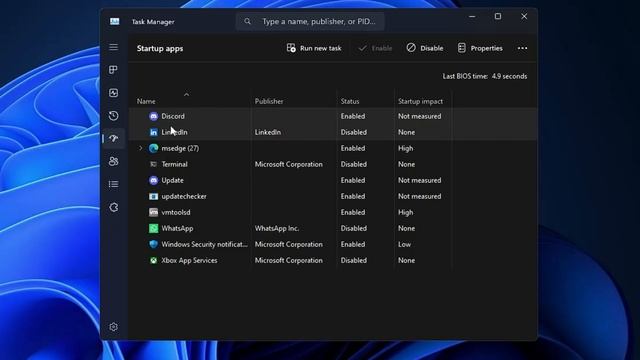Open the hamburger navigation menu
This screenshot has height=360, width=640.
point(113,47)
